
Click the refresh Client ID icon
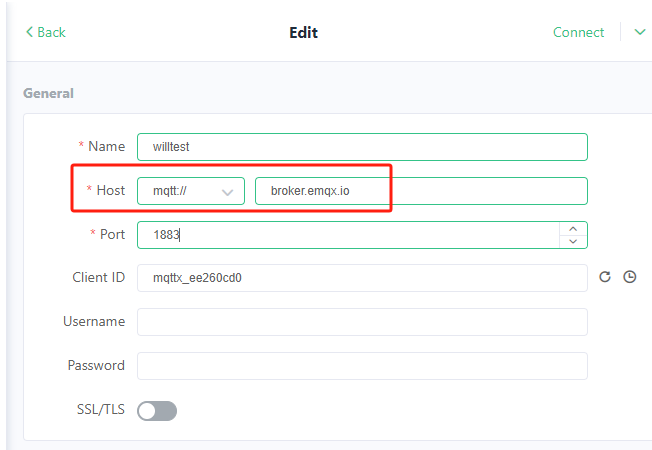pyautogui.click(x=605, y=277)
